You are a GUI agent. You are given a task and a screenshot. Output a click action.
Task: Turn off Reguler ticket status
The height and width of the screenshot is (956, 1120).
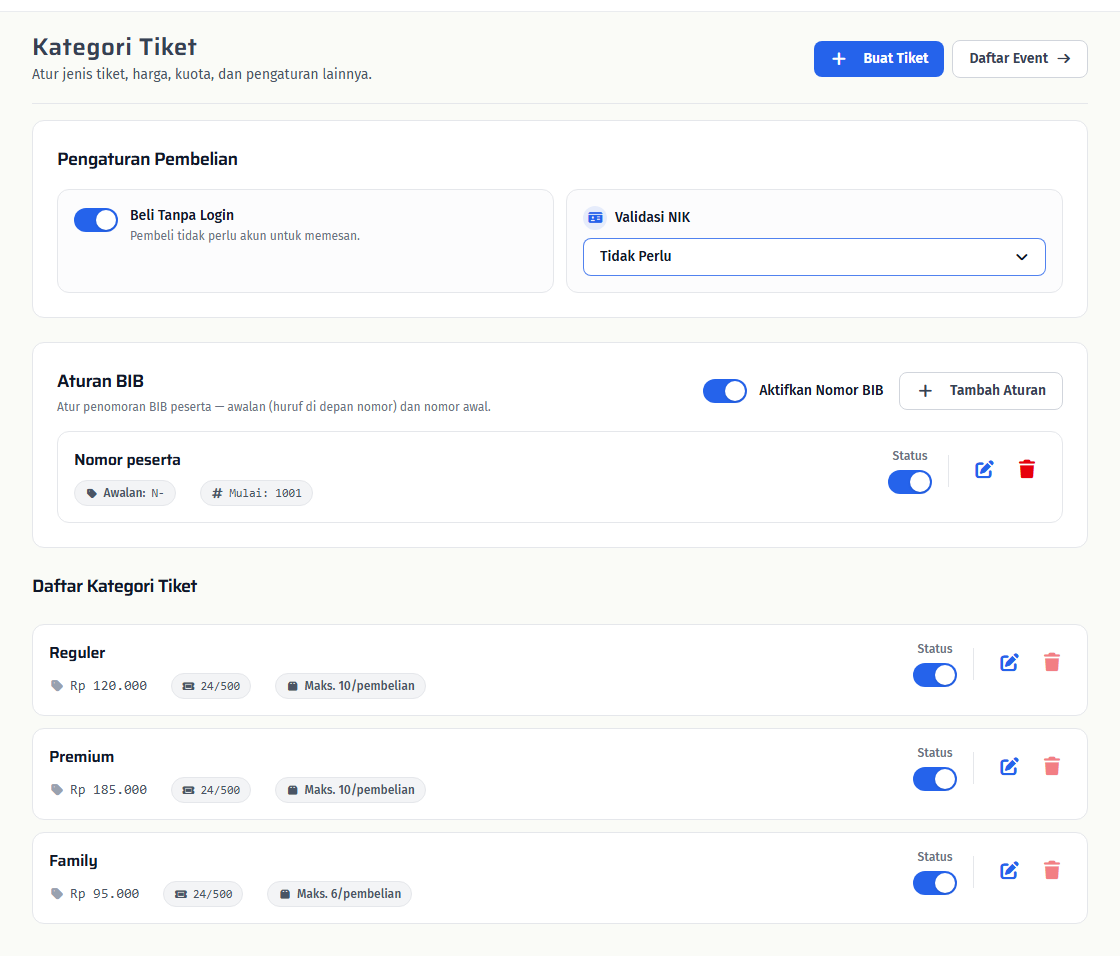pos(935,675)
